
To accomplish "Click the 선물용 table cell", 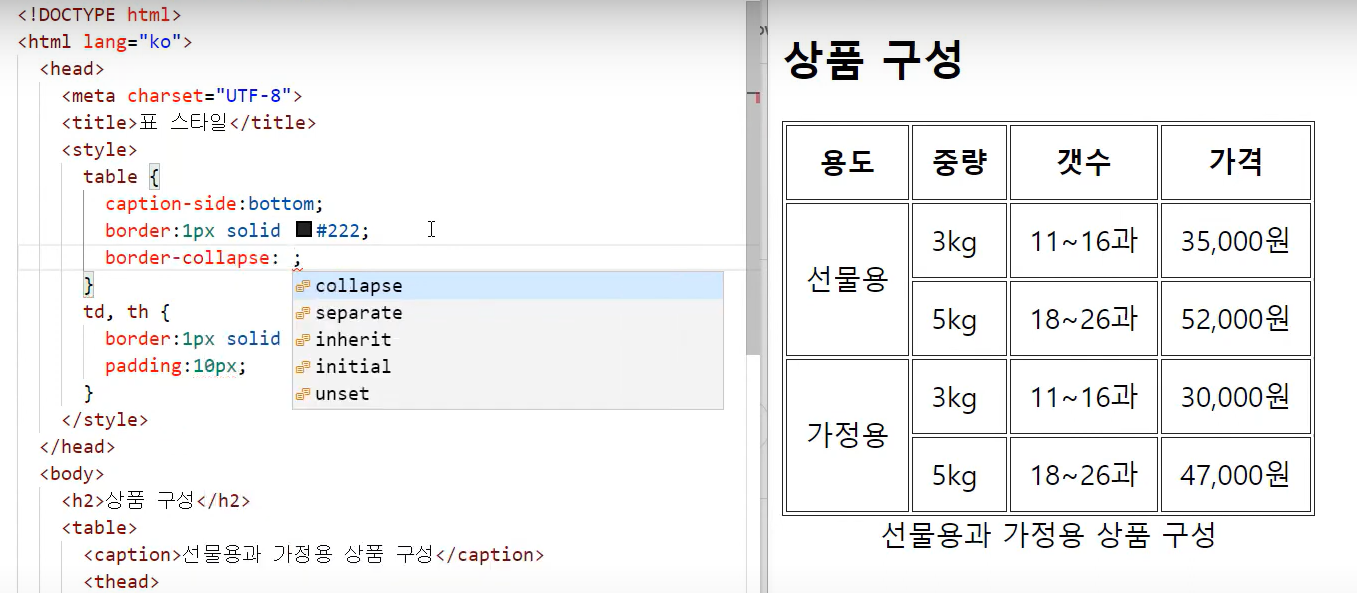I will 847,280.
